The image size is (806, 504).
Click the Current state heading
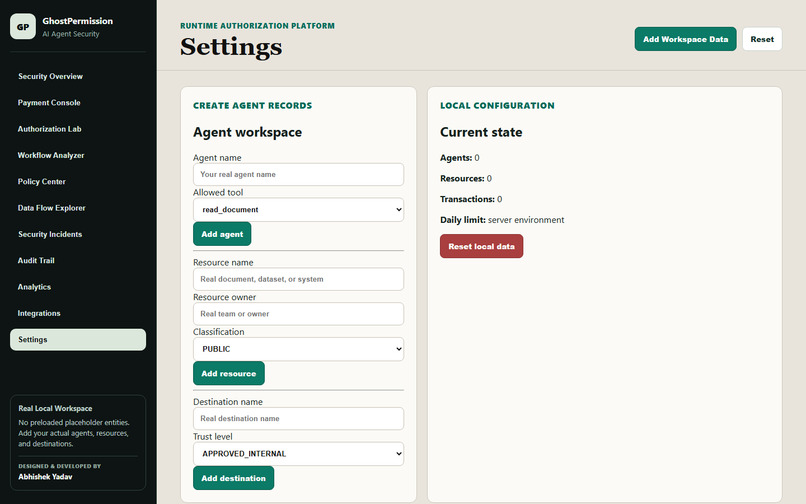(x=481, y=132)
